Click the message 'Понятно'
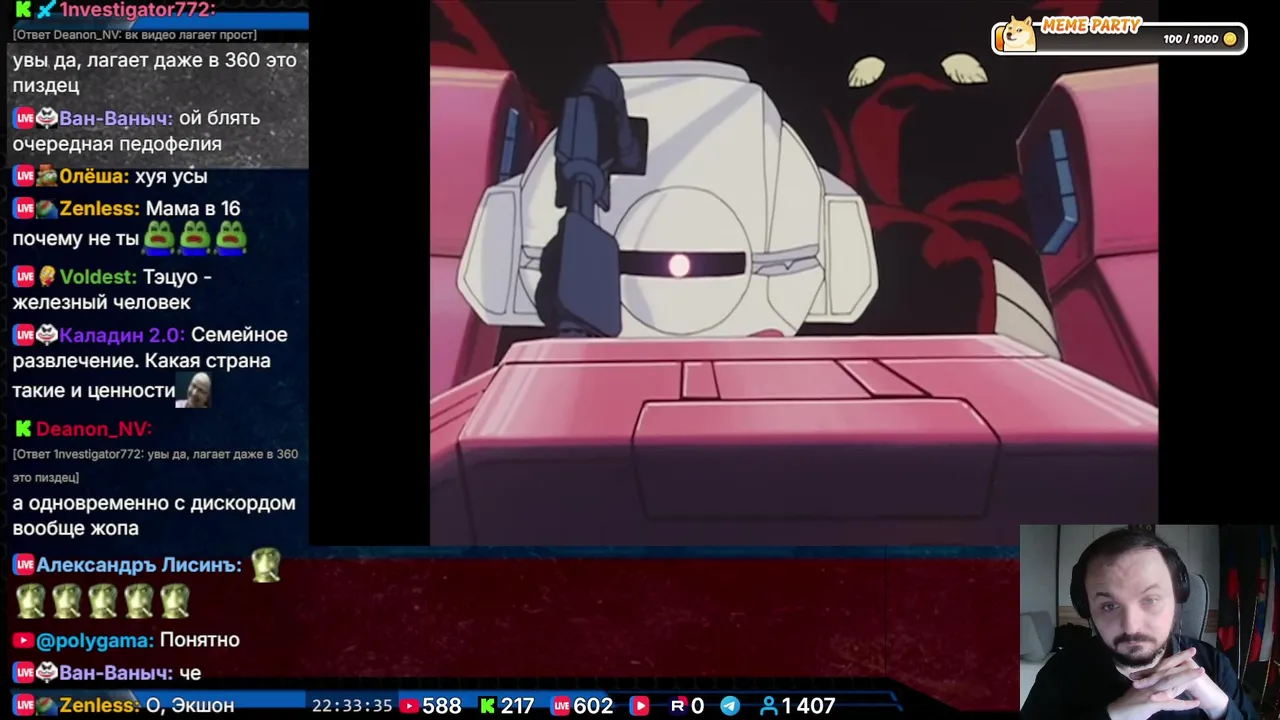Screen dimensions: 1280x720 click(200, 640)
